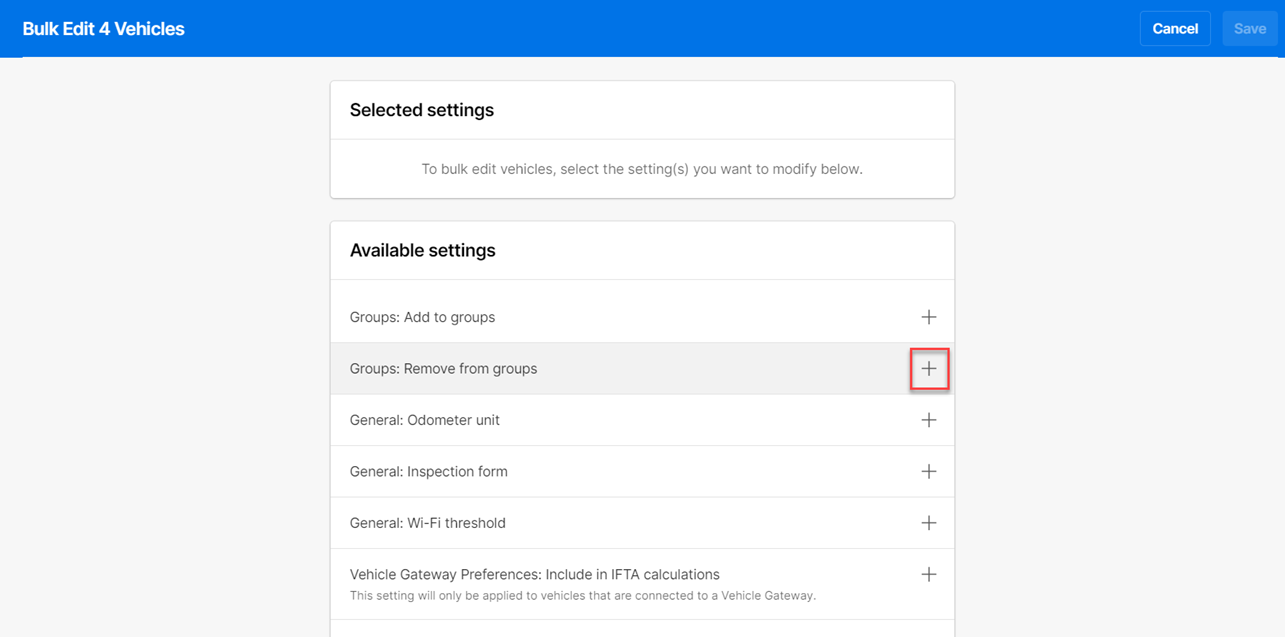The height and width of the screenshot is (637, 1285).
Task: Select the General: Wi-Fi threshold row
Action: click(640, 522)
